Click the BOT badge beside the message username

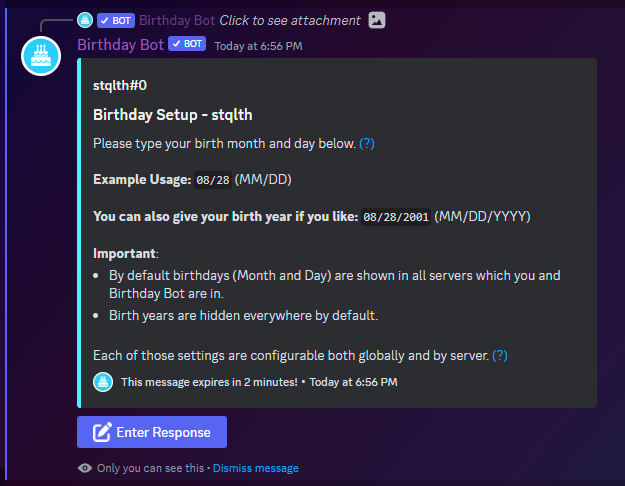point(187,44)
